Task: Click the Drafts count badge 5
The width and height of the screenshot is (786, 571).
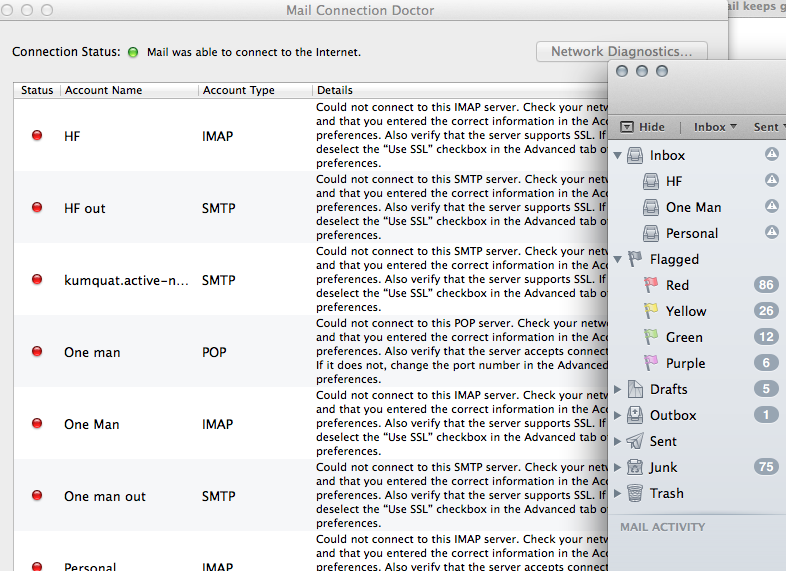Action: click(766, 389)
